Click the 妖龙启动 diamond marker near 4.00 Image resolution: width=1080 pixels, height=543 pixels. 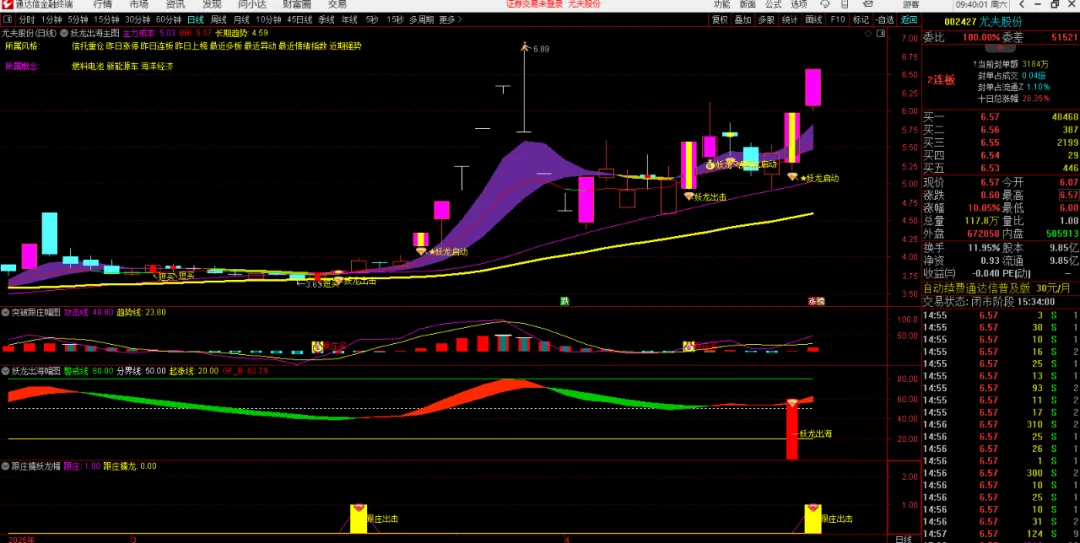pyautogui.click(x=421, y=252)
